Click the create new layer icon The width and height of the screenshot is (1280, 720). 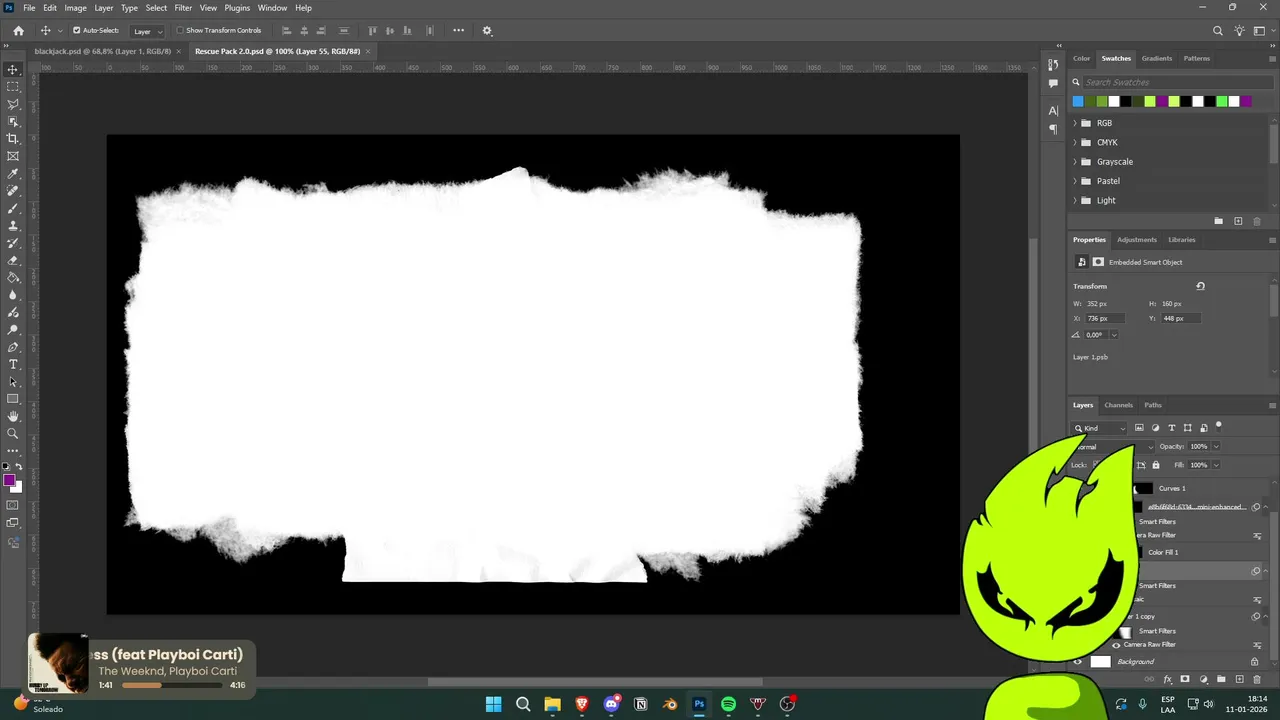(x=1239, y=679)
